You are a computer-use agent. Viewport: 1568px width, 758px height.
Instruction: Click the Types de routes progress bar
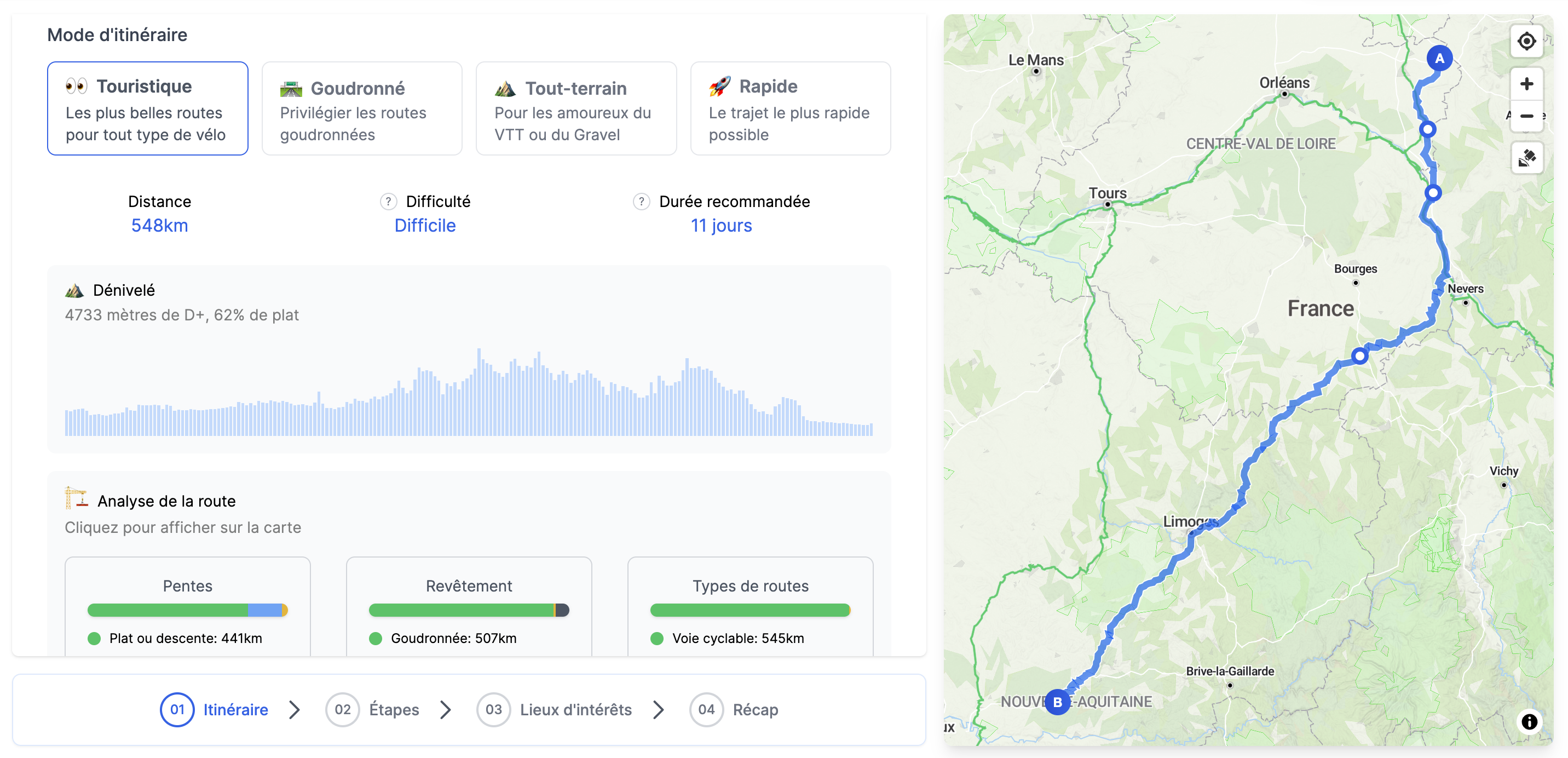(x=750, y=610)
